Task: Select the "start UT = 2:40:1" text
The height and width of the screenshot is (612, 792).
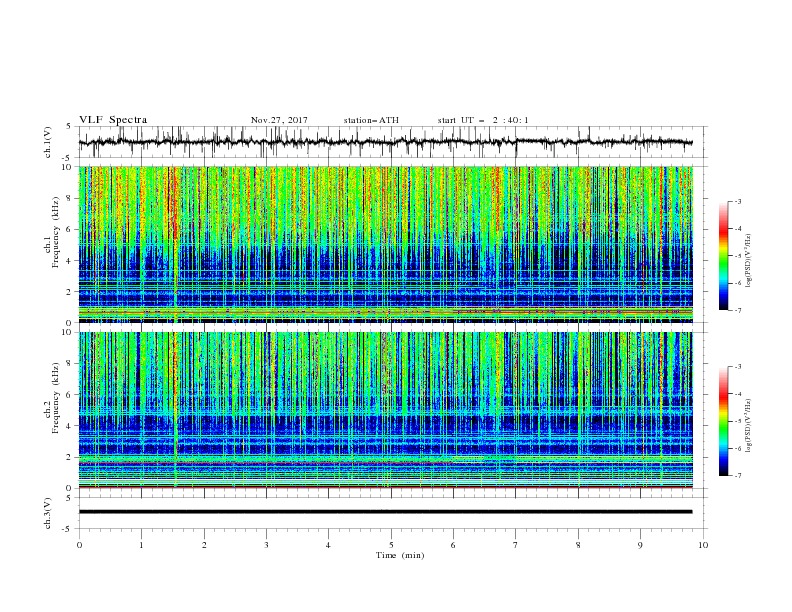Action: pyautogui.click(x=483, y=120)
